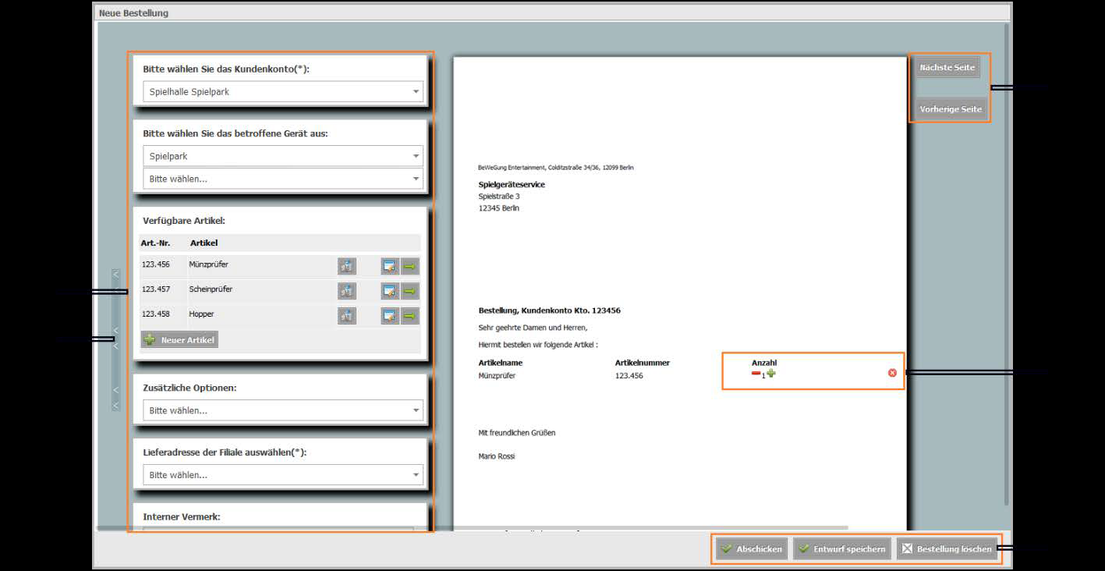Open the edit window icon for Scheinprüfer
The height and width of the screenshot is (571, 1105).
[x=390, y=290]
